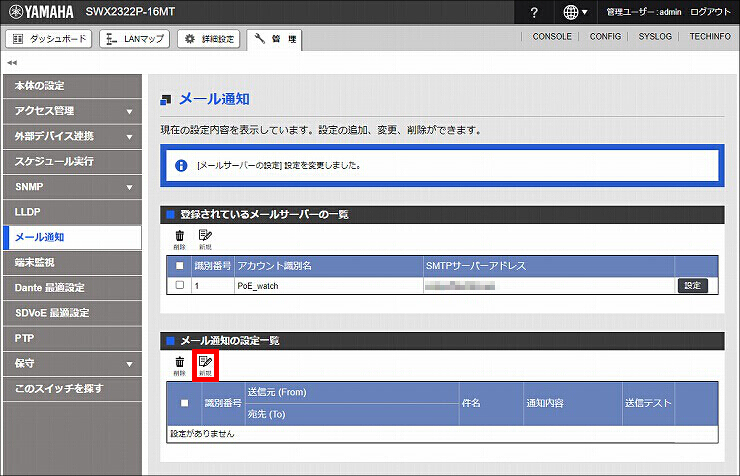Expand the SNMP sidebar menu
Image resolution: width=740 pixels, height=476 pixels.
pyautogui.click(x=72, y=187)
